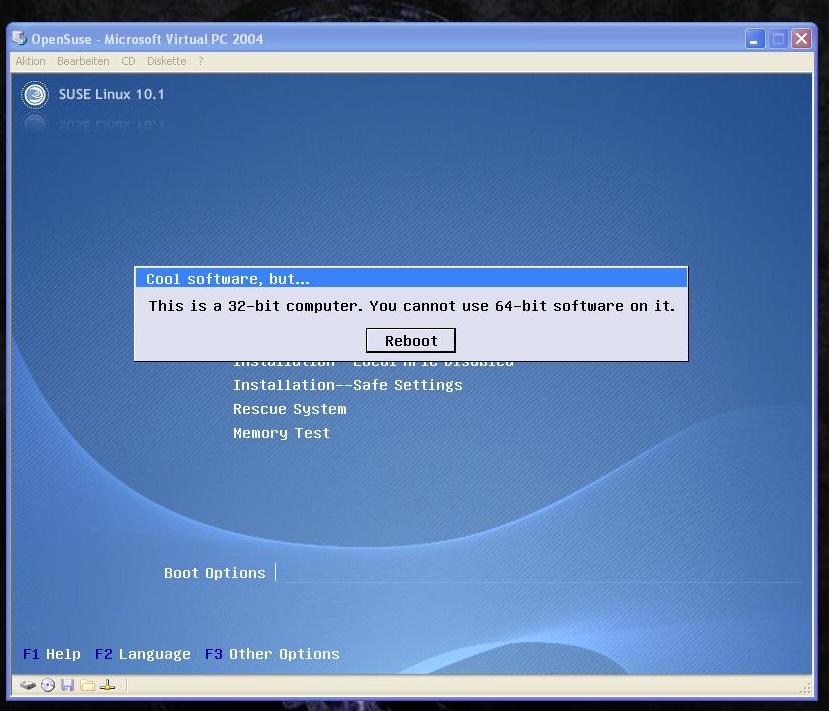Click floppy disk status icon in status bar
The image size is (829, 711).
point(67,686)
